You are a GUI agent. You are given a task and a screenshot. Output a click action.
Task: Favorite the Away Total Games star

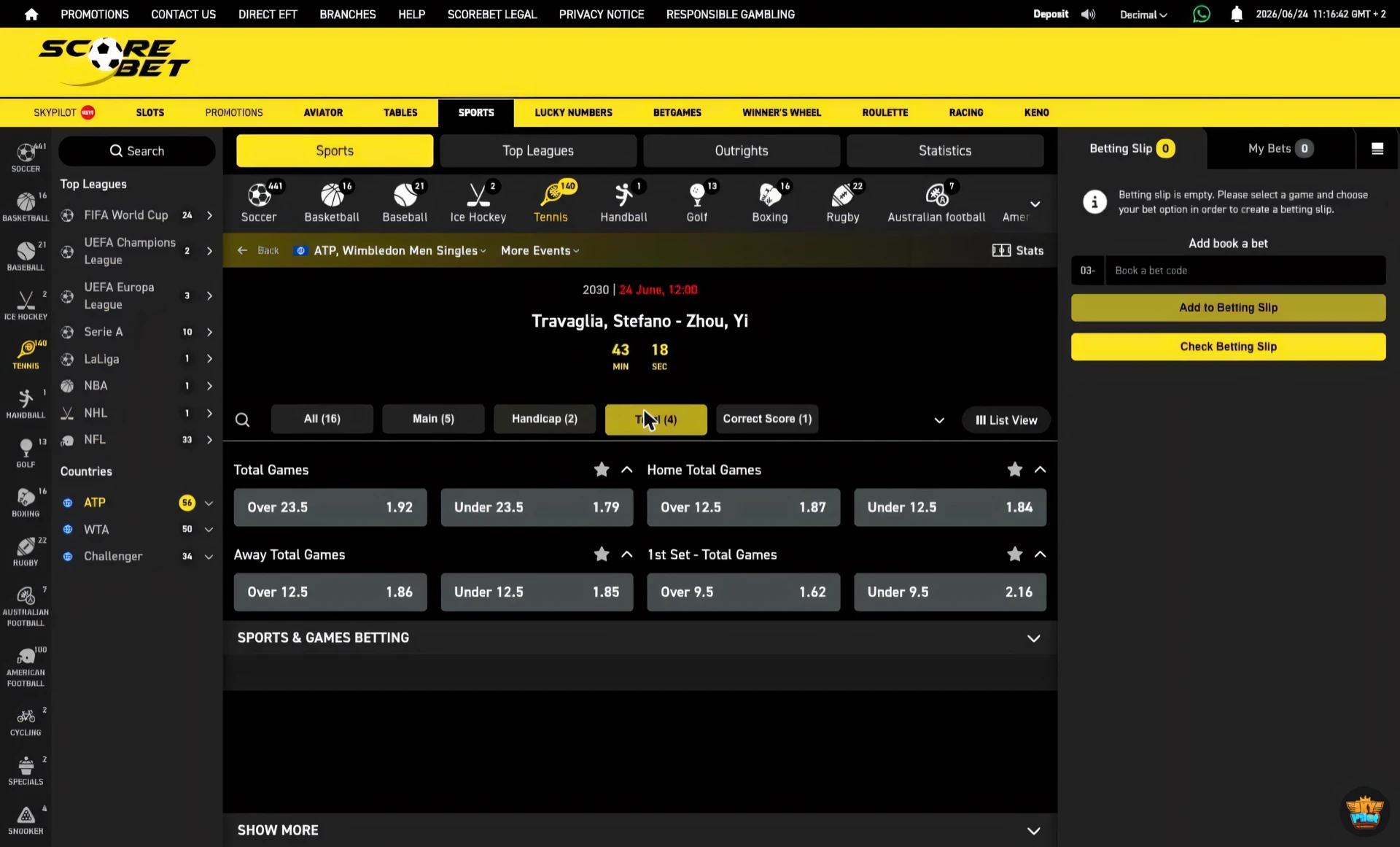click(x=601, y=554)
